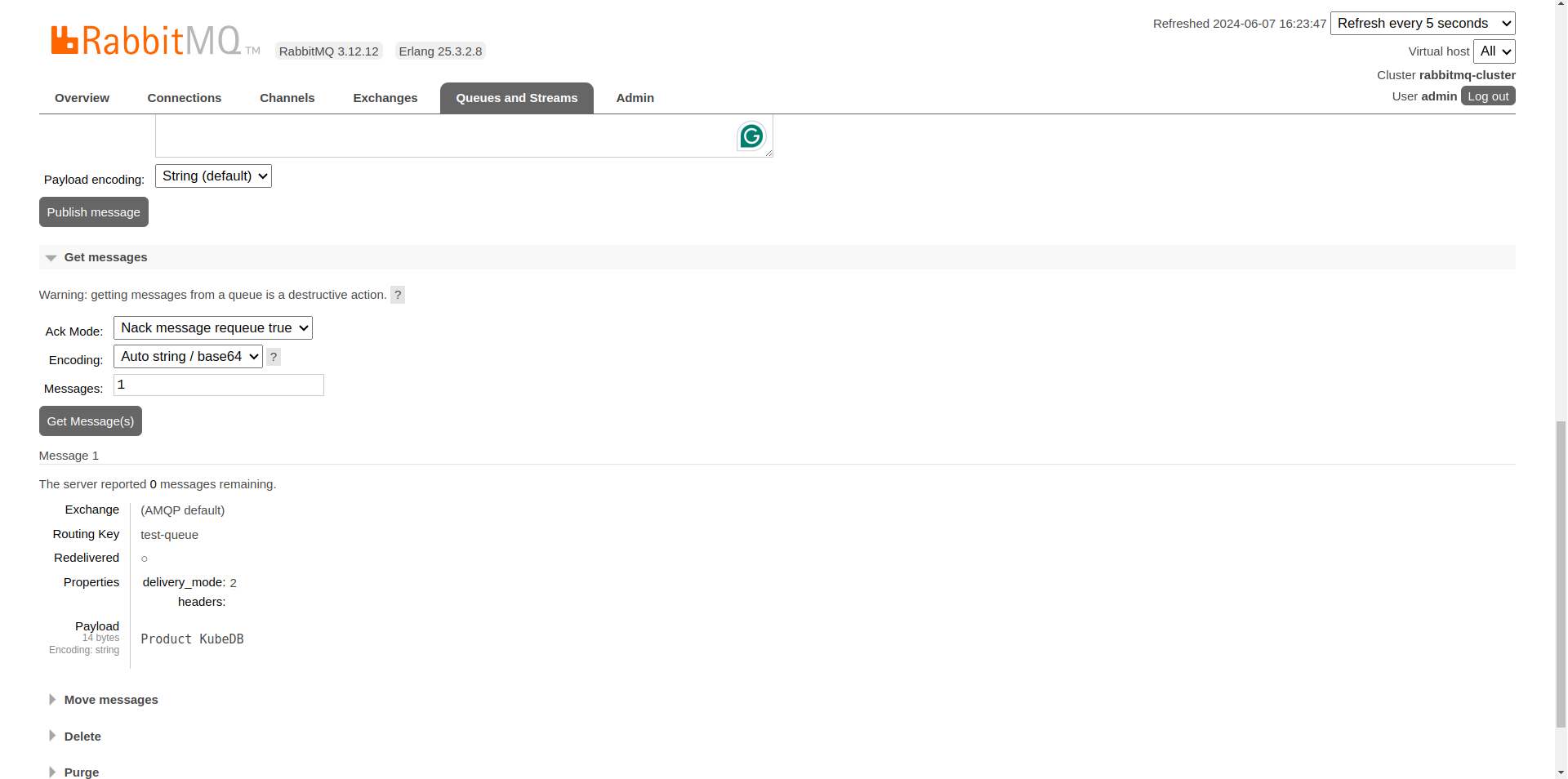
Task: Collapse the Get messages section
Action: pos(105,257)
